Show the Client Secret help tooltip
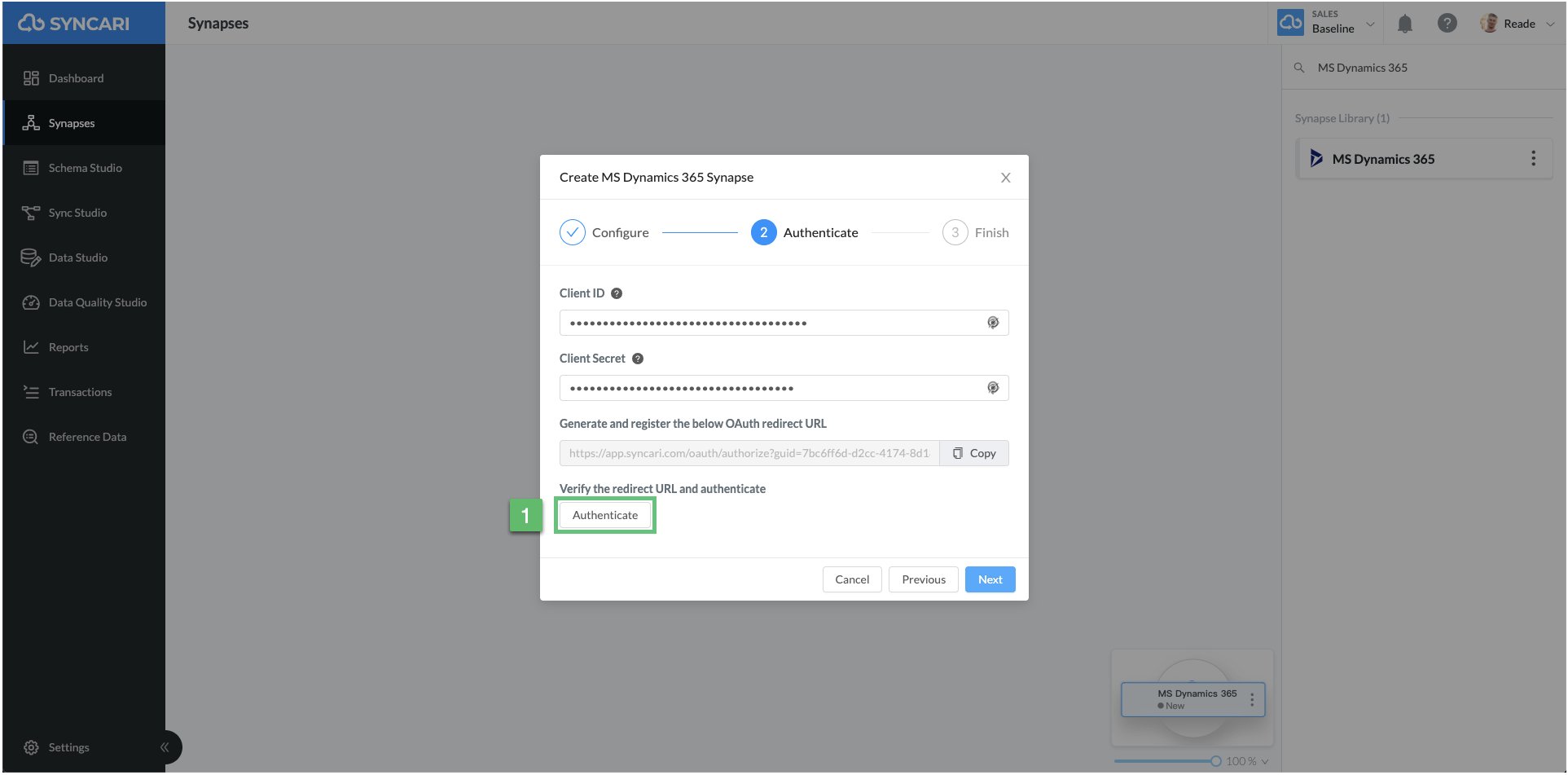This screenshot has height=775, width=1568. [x=638, y=359]
